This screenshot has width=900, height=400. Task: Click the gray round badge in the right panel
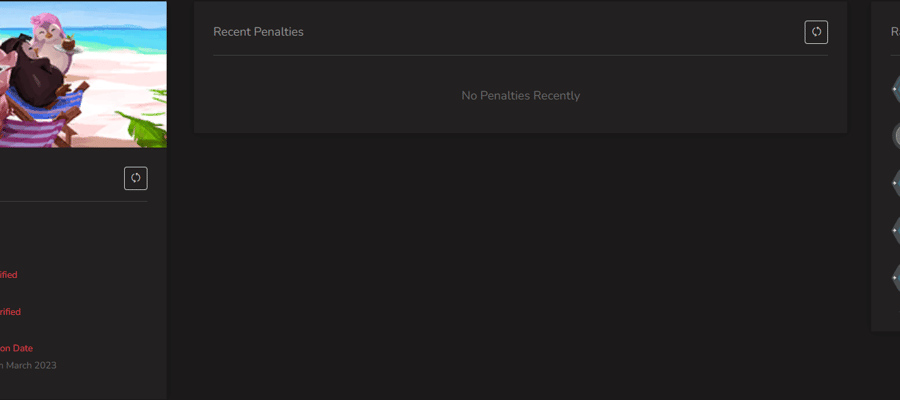896,136
